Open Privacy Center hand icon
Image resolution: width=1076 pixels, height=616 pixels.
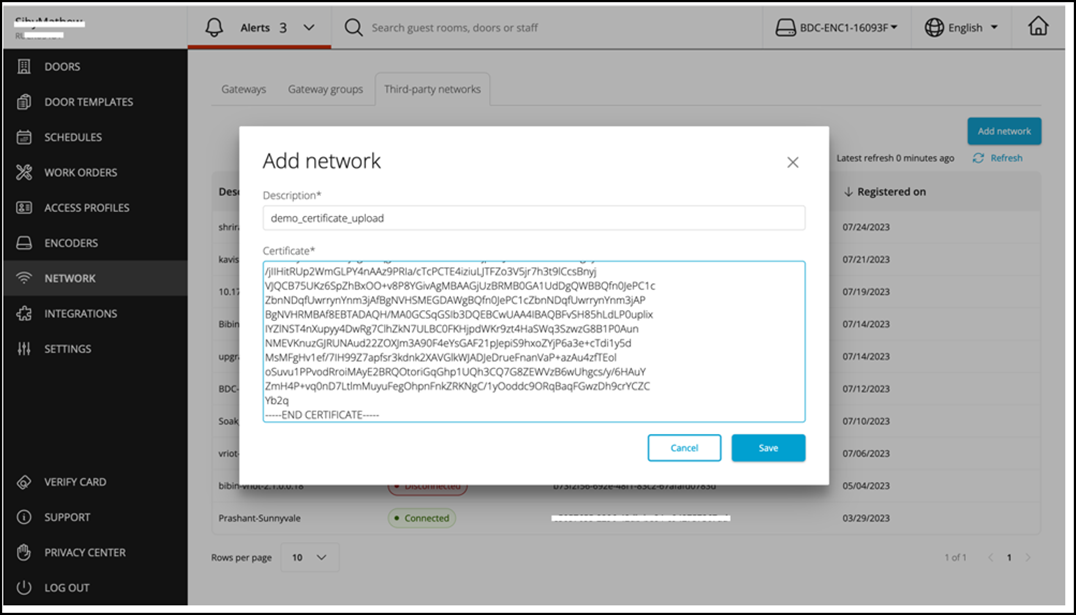[24, 552]
